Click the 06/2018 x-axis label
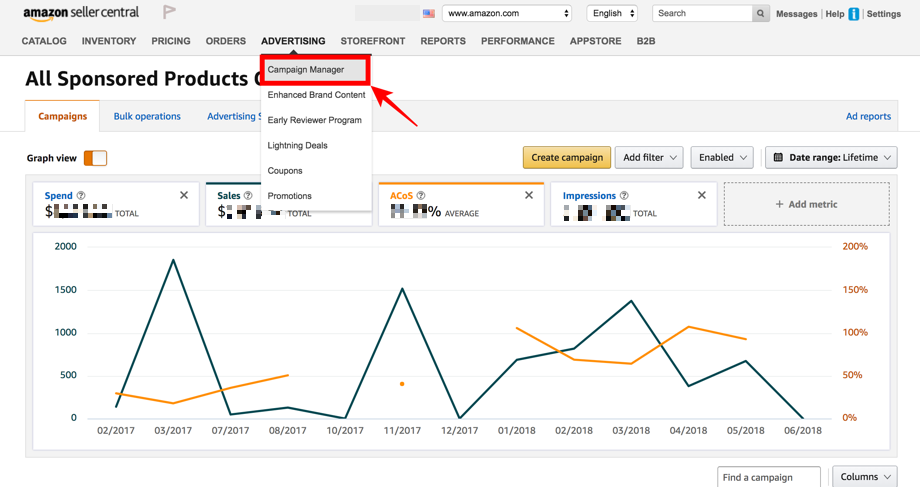The width and height of the screenshot is (920, 487). (803, 431)
